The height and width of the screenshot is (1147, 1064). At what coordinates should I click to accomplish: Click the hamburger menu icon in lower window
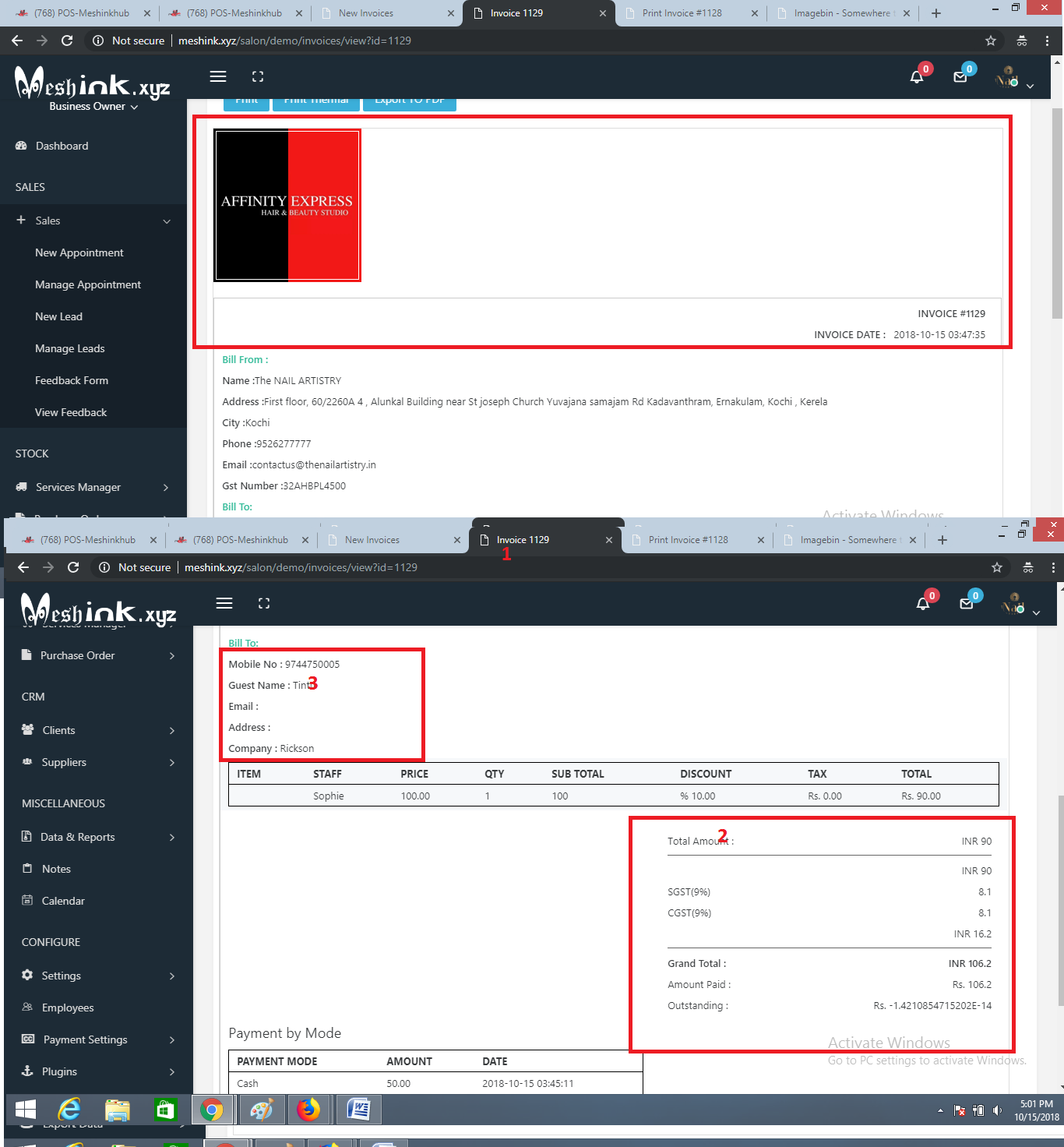224,603
